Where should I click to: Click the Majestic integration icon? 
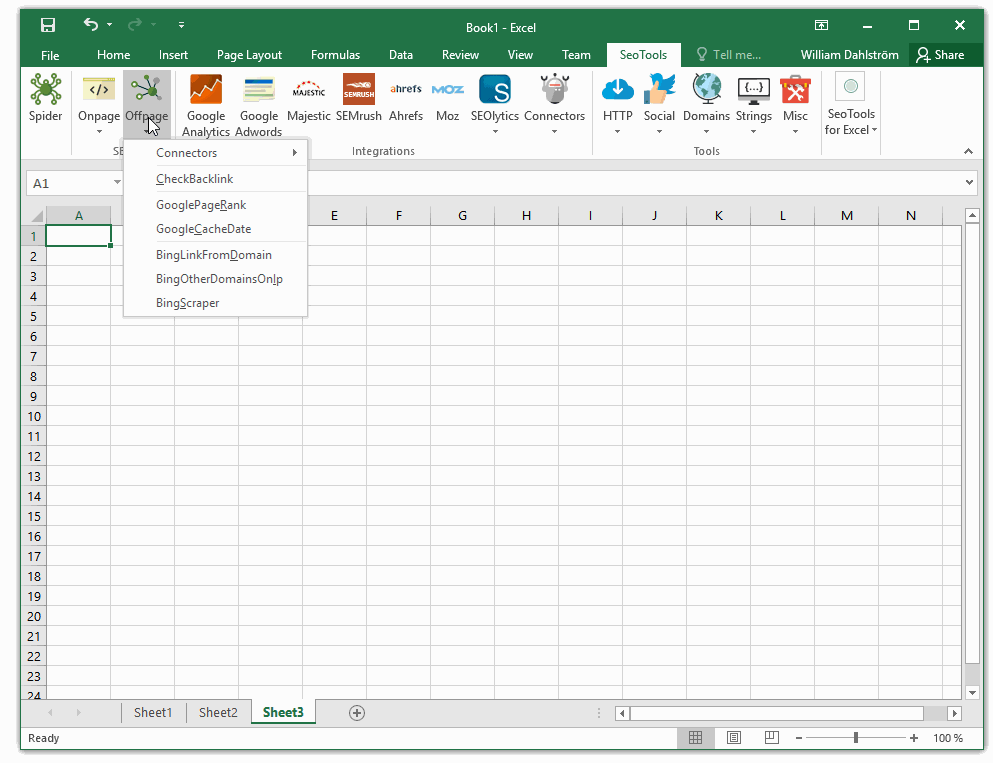coord(308,89)
